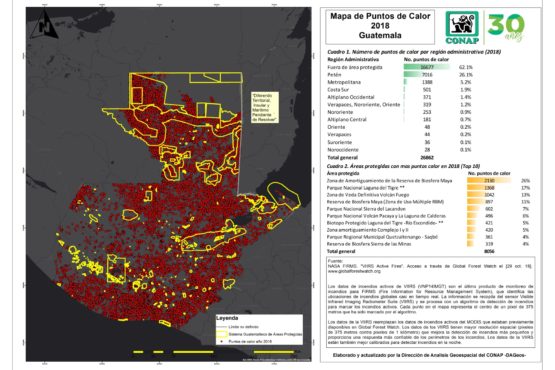
Task: Click the CONAP monkey logo
Action: pos(462,27)
